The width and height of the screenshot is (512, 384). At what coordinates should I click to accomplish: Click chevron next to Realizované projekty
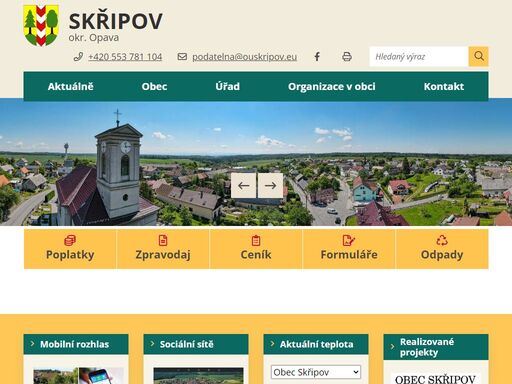(392, 347)
